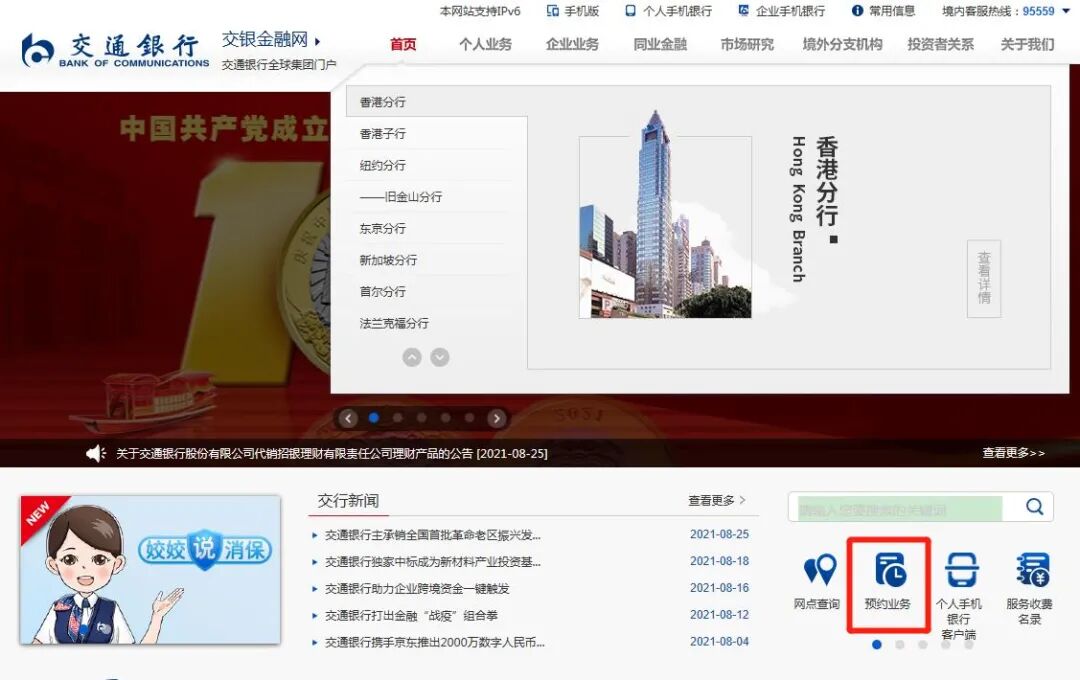Click the banner next arrow
The image size is (1080, 680).
click(x=497, y=418)
